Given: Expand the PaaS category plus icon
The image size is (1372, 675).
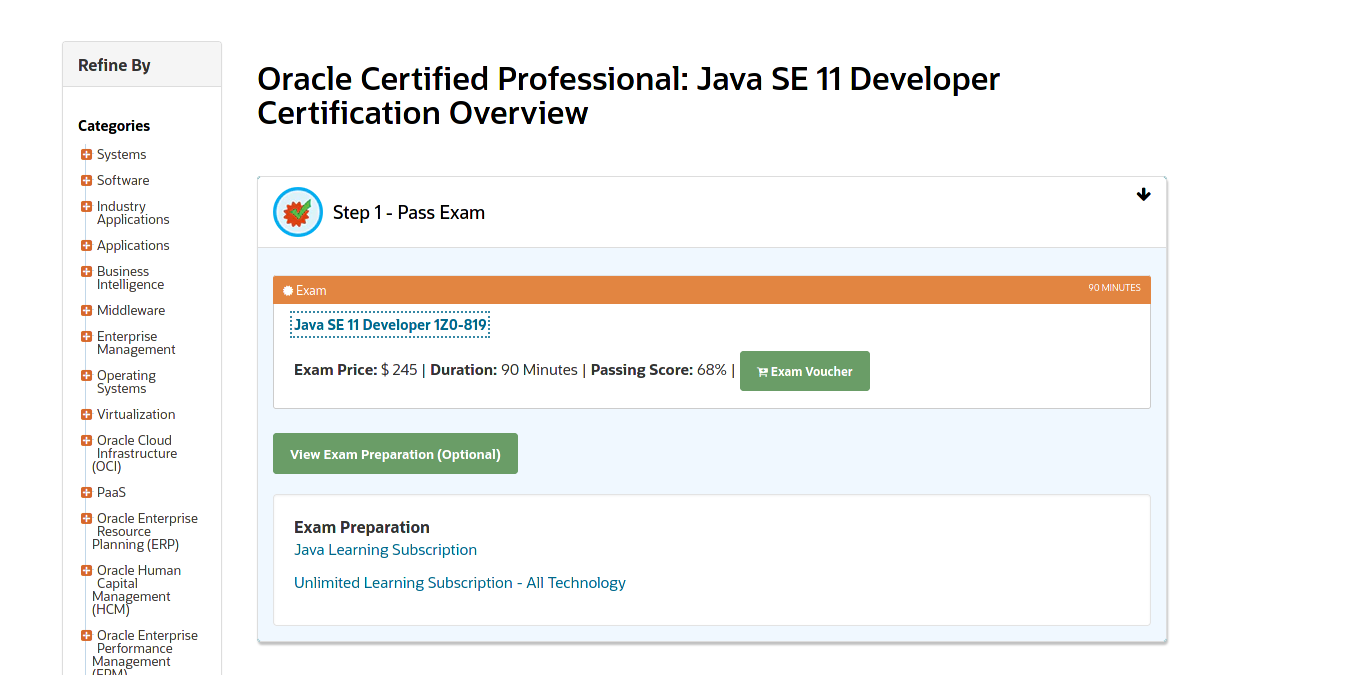Looking at the screenshot, I should coord(86,493).
